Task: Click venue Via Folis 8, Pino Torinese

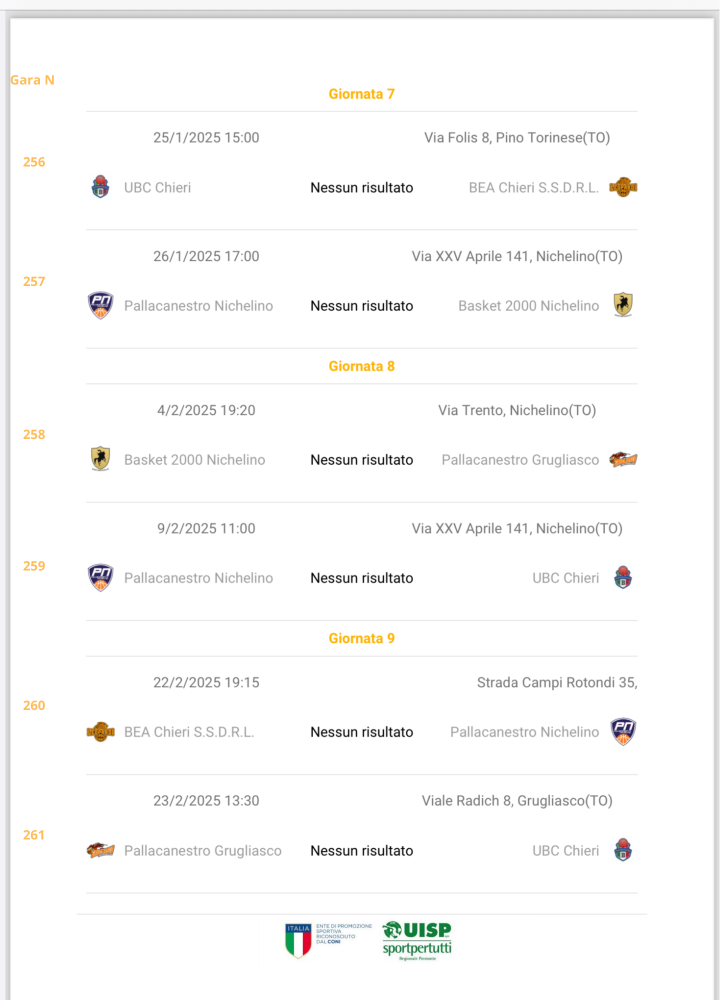Action: click(x=517, y=138)
